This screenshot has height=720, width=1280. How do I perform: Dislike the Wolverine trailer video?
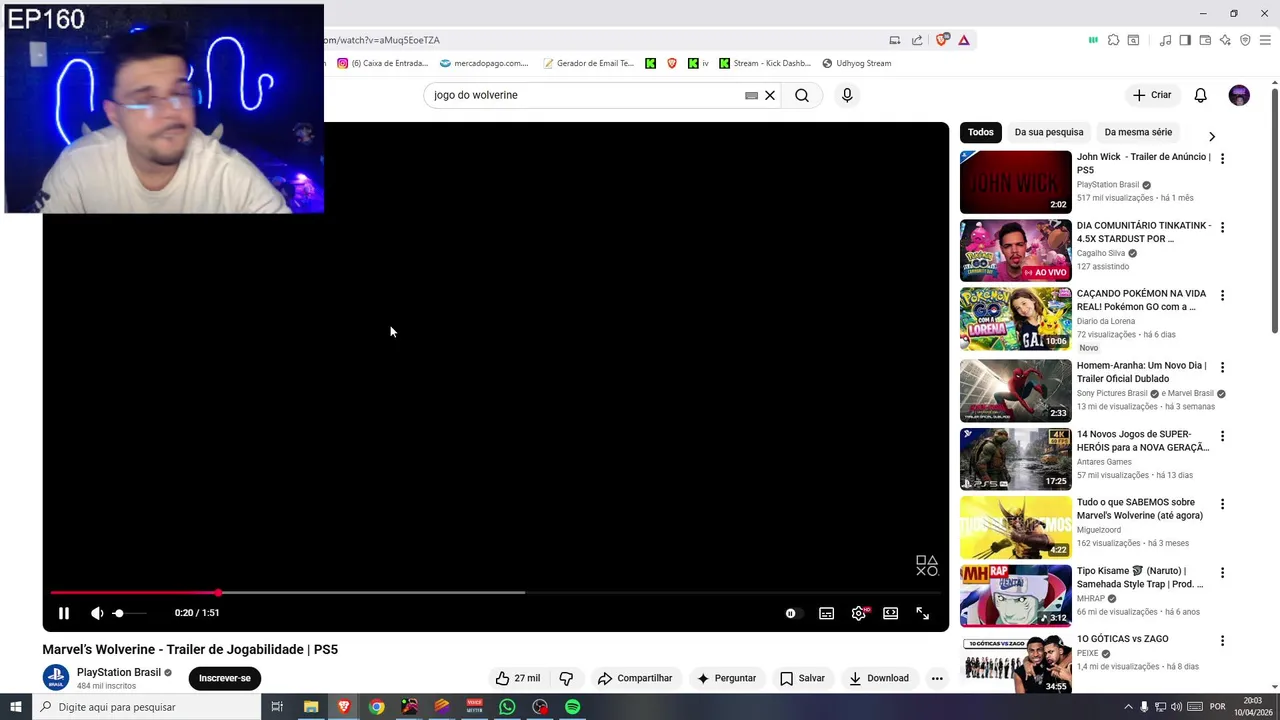[x=565, y=678]
